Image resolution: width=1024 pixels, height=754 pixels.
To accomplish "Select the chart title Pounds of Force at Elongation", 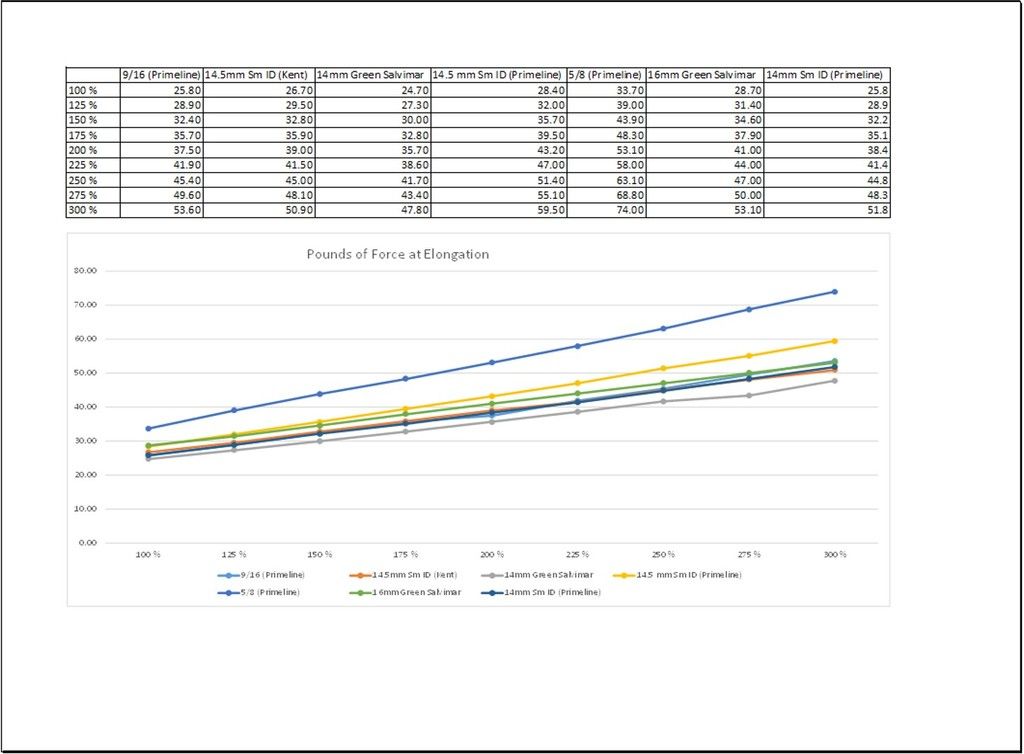I will coord(397,254).
